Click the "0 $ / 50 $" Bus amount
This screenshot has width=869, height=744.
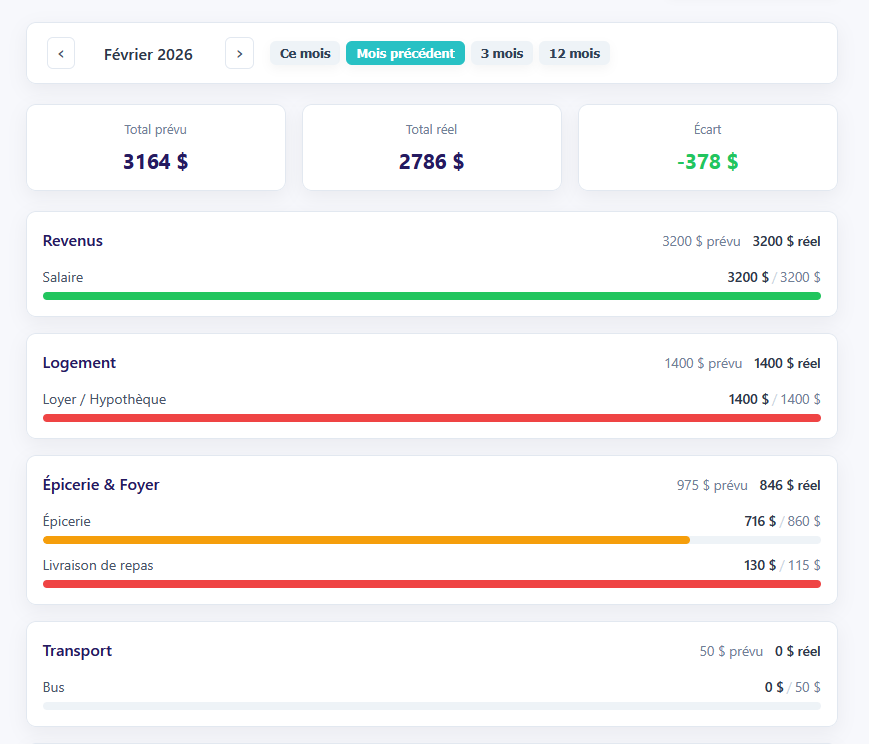pyautogui.click(x=793, y=687)
